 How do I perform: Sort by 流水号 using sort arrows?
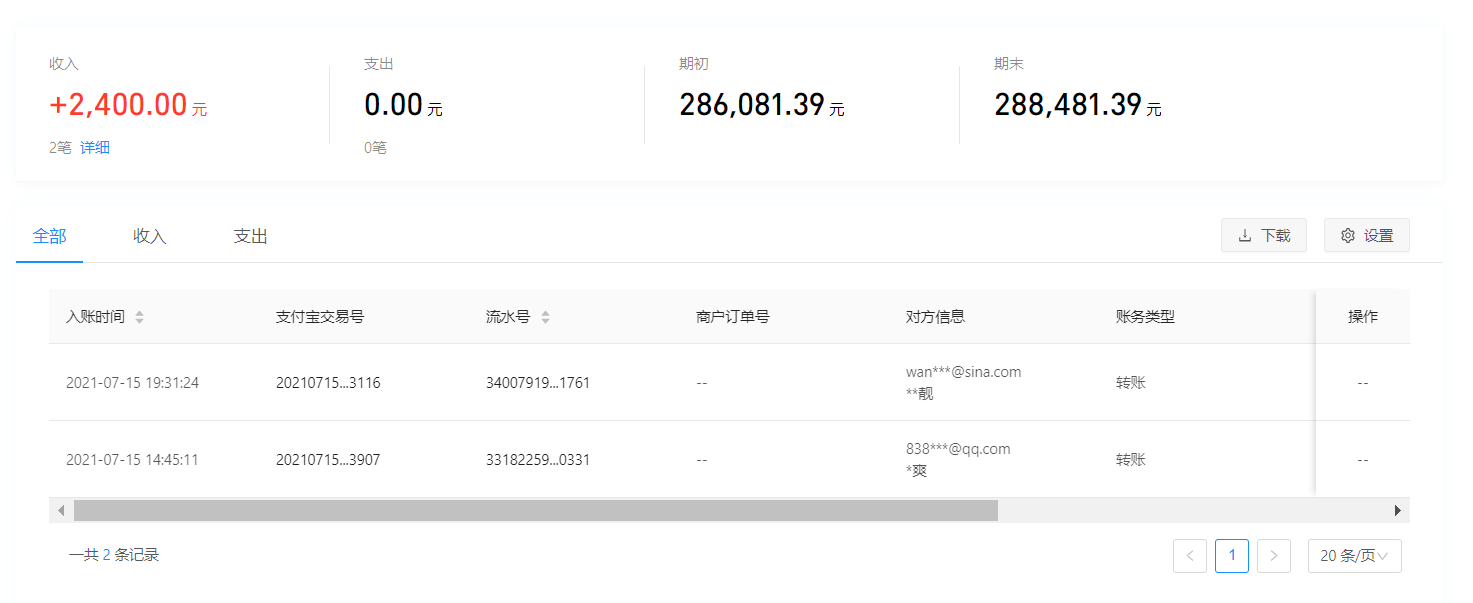click(545, 317)
